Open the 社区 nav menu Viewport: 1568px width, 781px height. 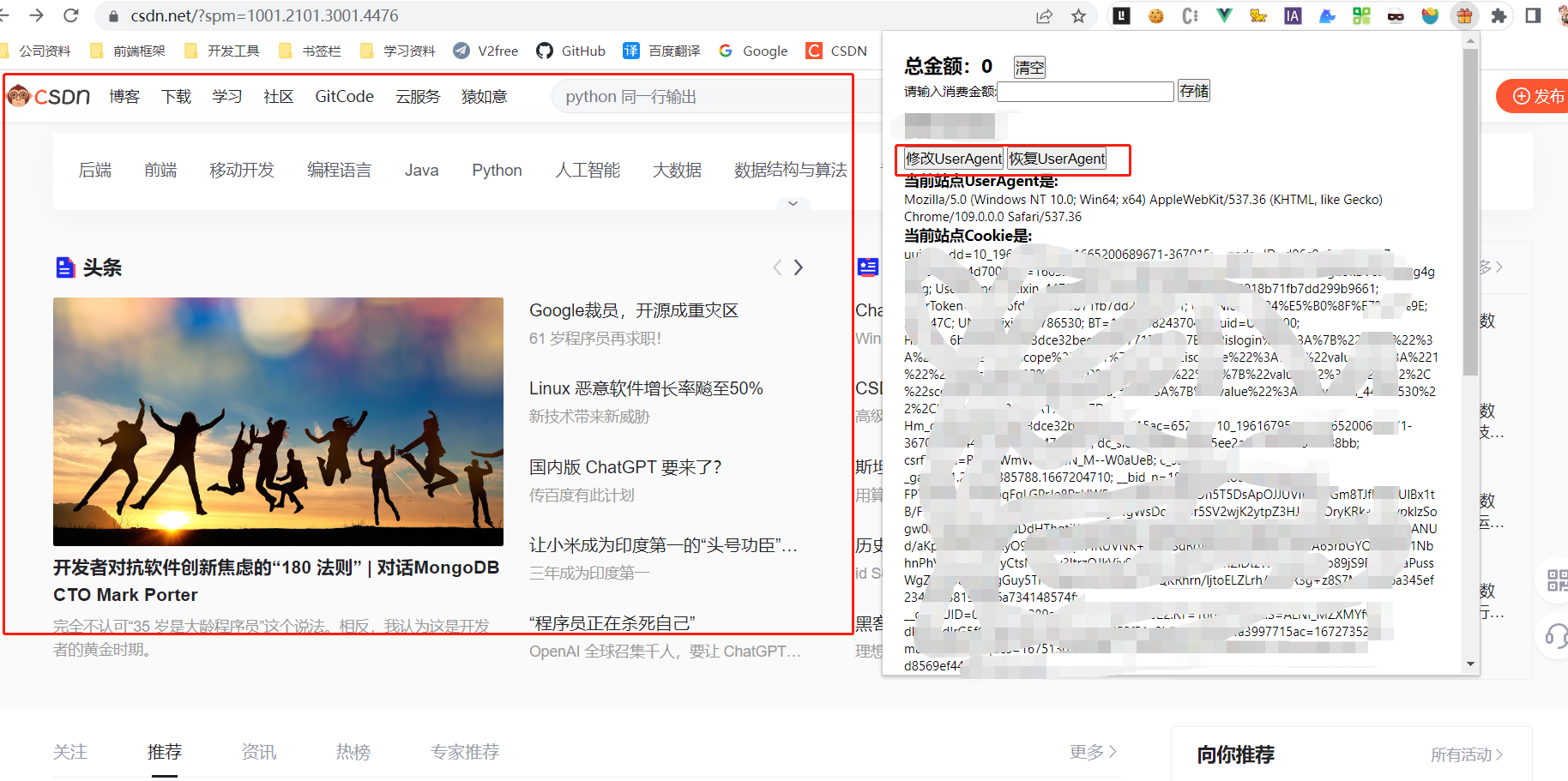tap(279, 96)
